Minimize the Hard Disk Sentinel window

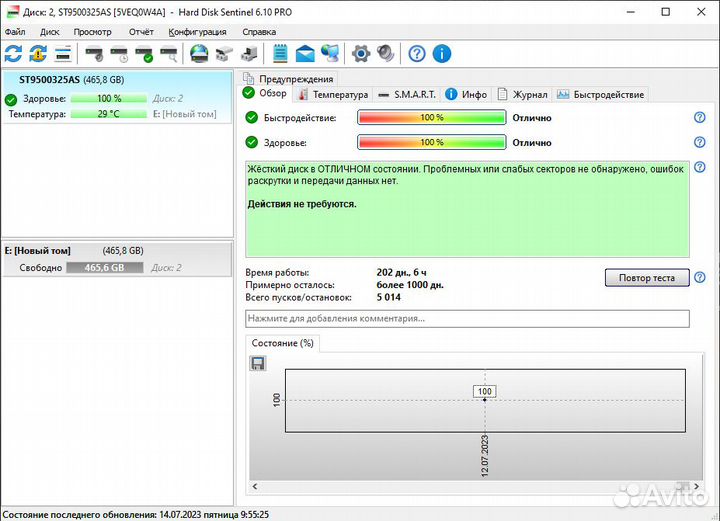pos(631,12)
